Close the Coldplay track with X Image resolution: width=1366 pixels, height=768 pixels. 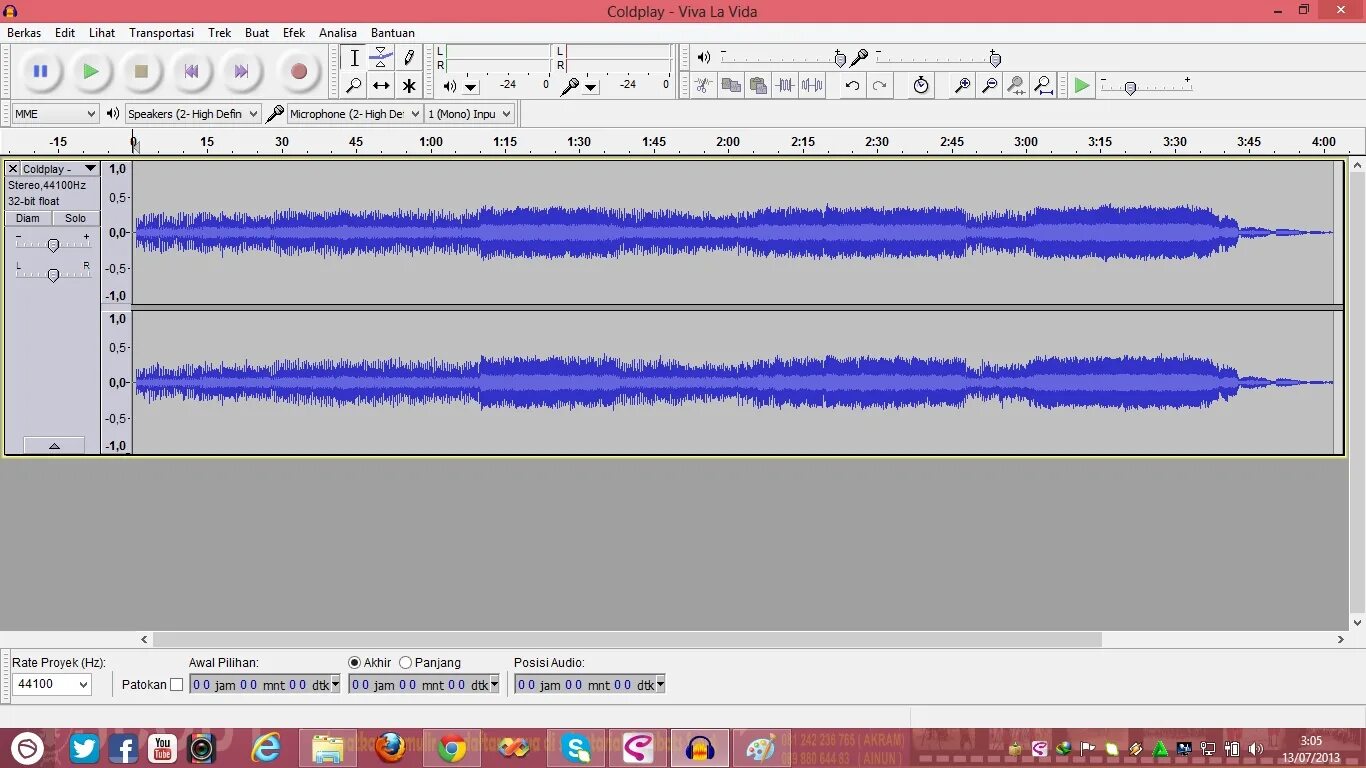(13, 169)
